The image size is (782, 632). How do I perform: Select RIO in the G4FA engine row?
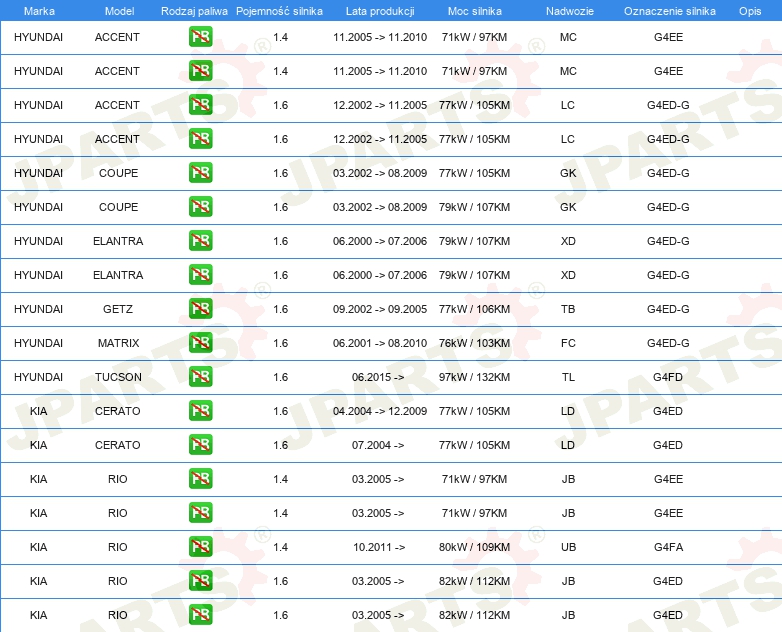point(118,547)
